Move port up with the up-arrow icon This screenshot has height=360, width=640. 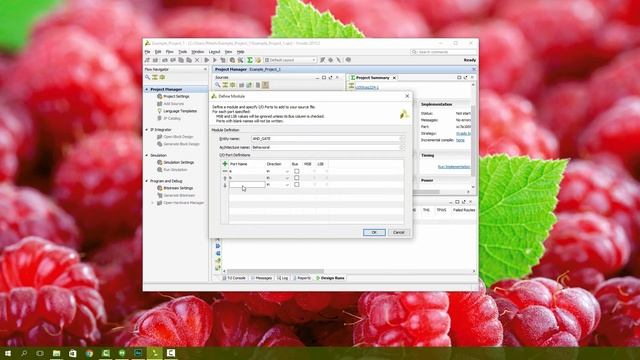coord(225,178)
